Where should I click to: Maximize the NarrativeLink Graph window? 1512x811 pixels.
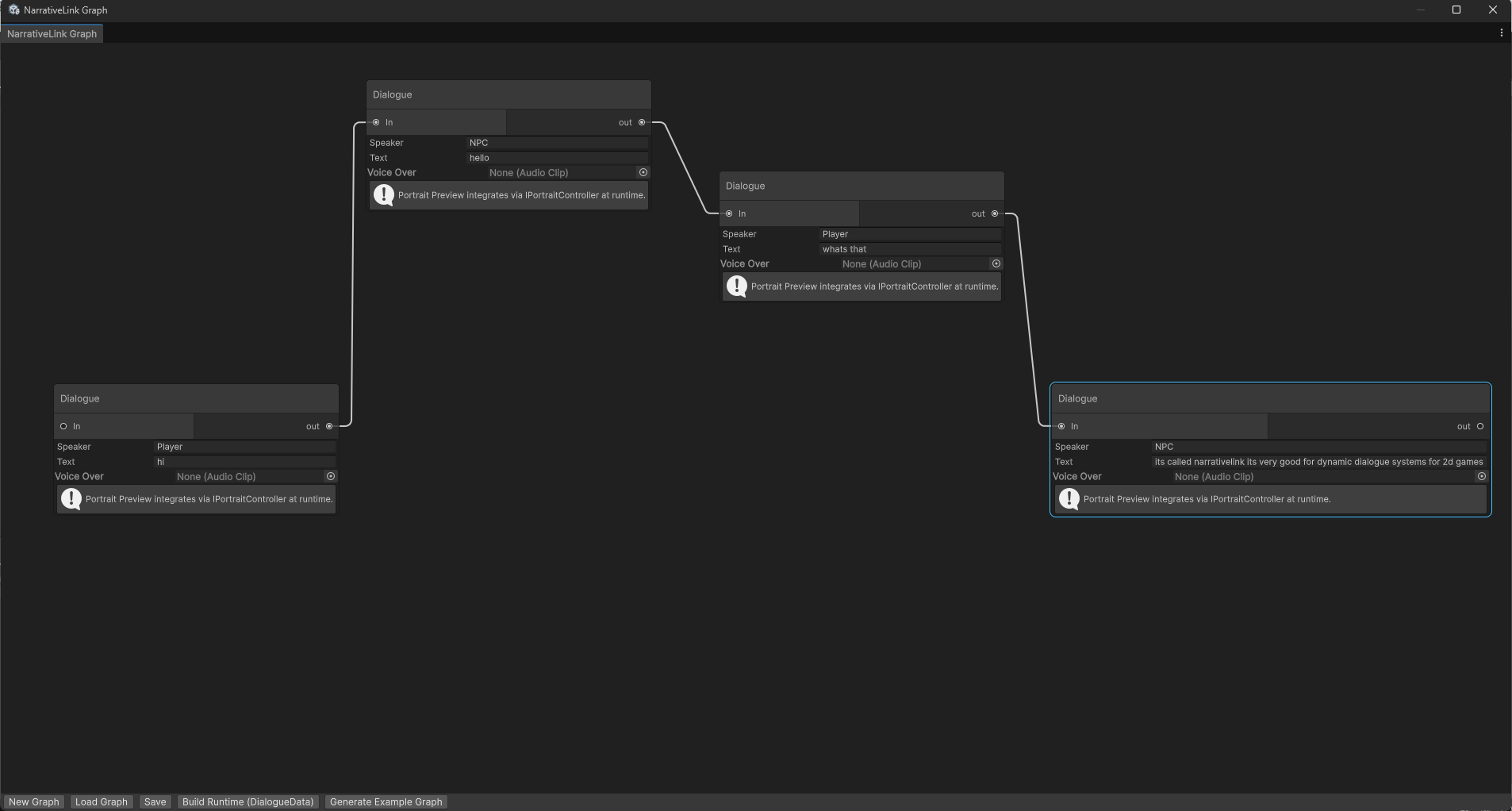point(1456,10)
